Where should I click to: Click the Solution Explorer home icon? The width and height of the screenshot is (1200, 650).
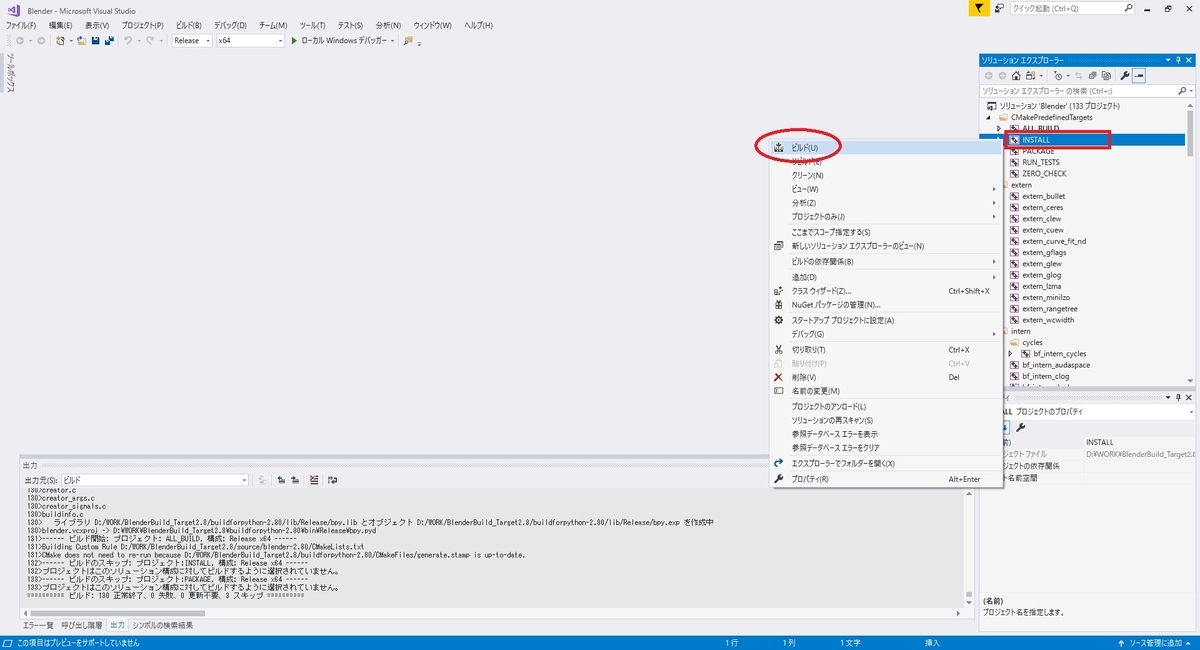[1016, 76]
